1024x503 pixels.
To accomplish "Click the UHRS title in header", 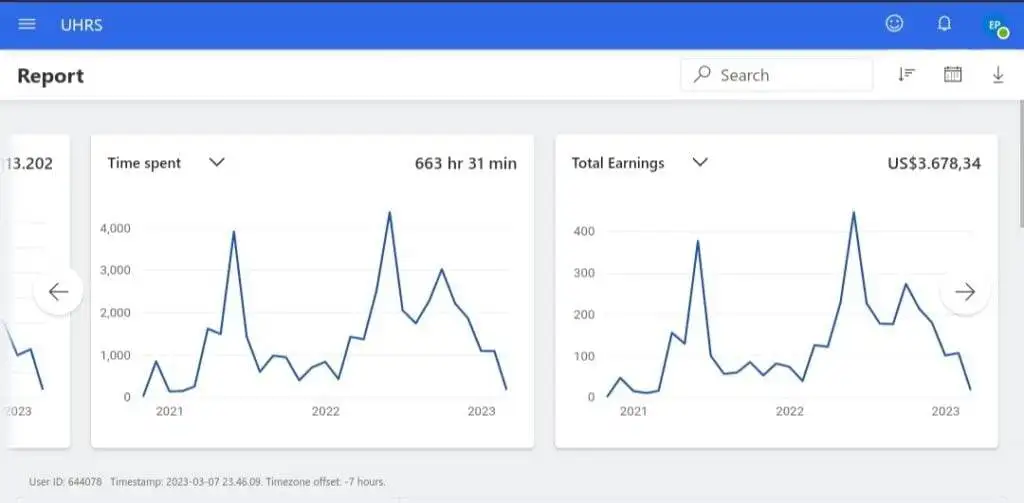I will coord(81,24).
